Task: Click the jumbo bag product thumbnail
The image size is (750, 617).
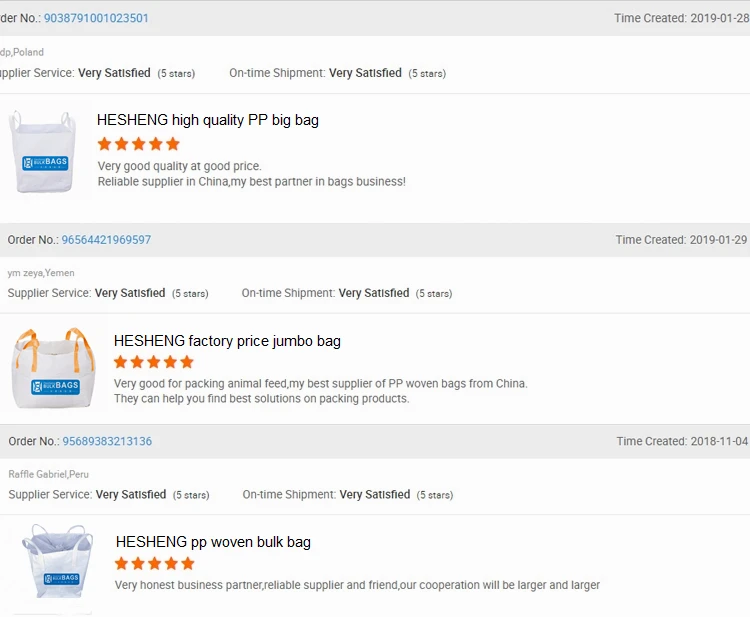Action: click(x=54, y=368)
